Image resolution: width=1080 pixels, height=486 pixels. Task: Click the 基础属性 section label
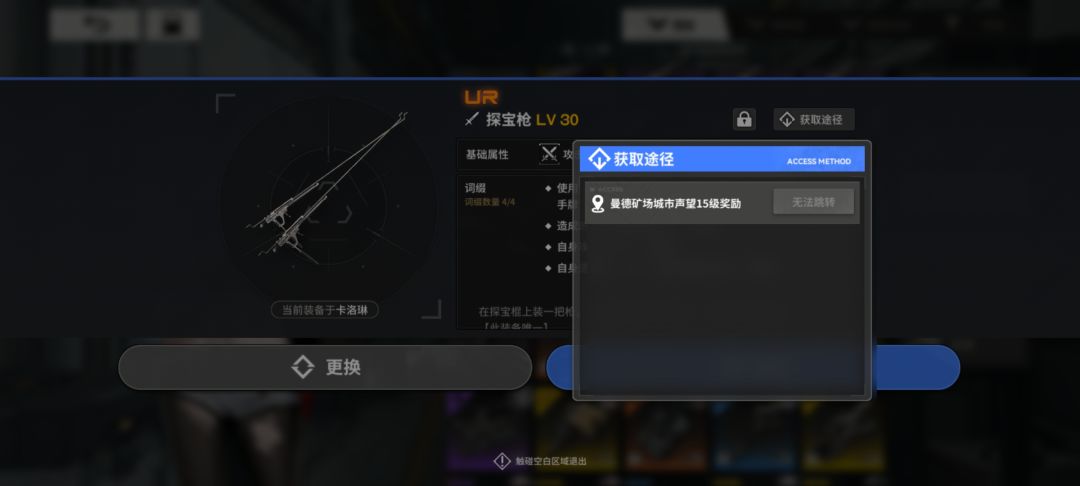(x=487, y=155)
